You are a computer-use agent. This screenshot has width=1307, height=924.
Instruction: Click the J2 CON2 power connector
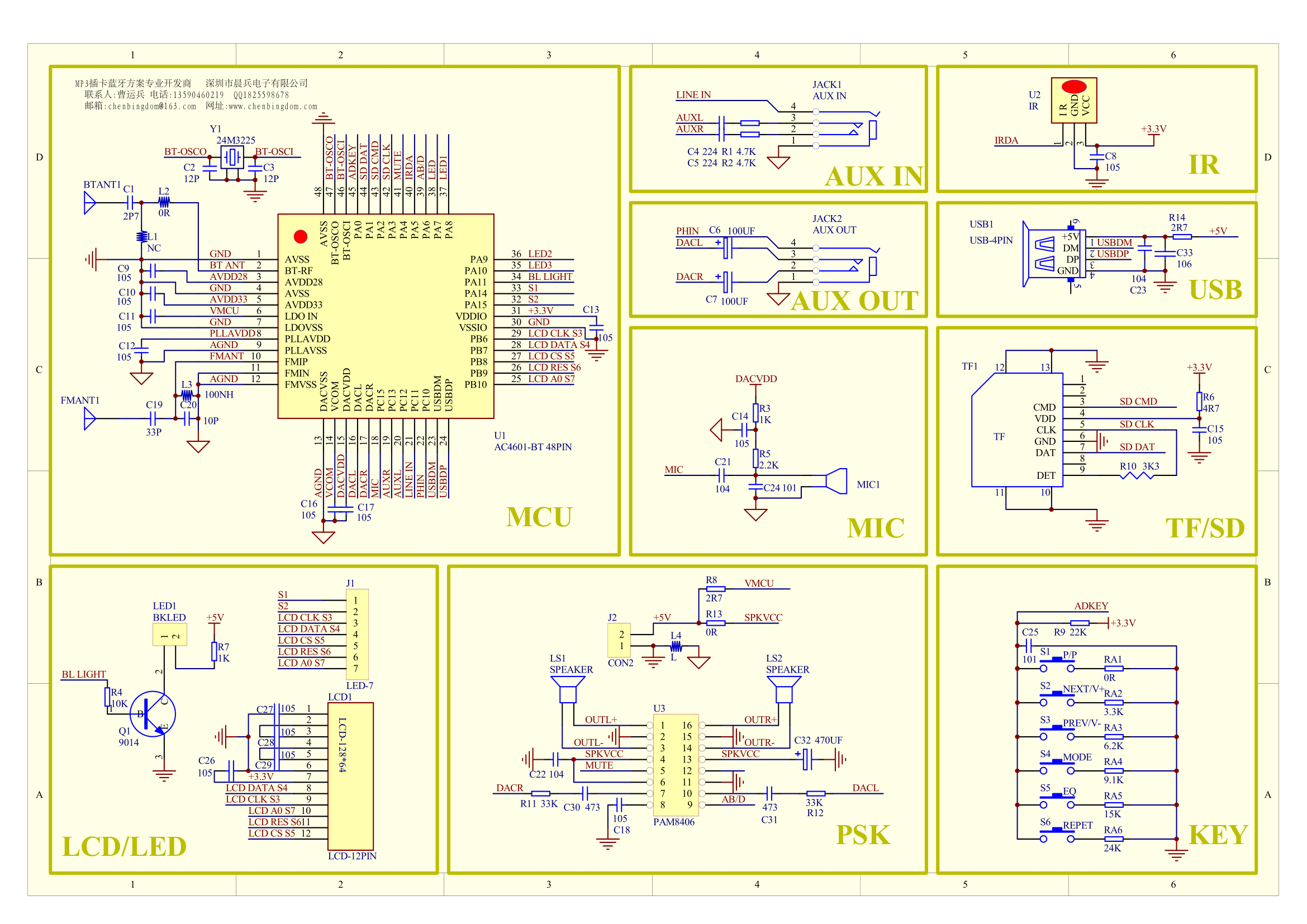point(619,641)
